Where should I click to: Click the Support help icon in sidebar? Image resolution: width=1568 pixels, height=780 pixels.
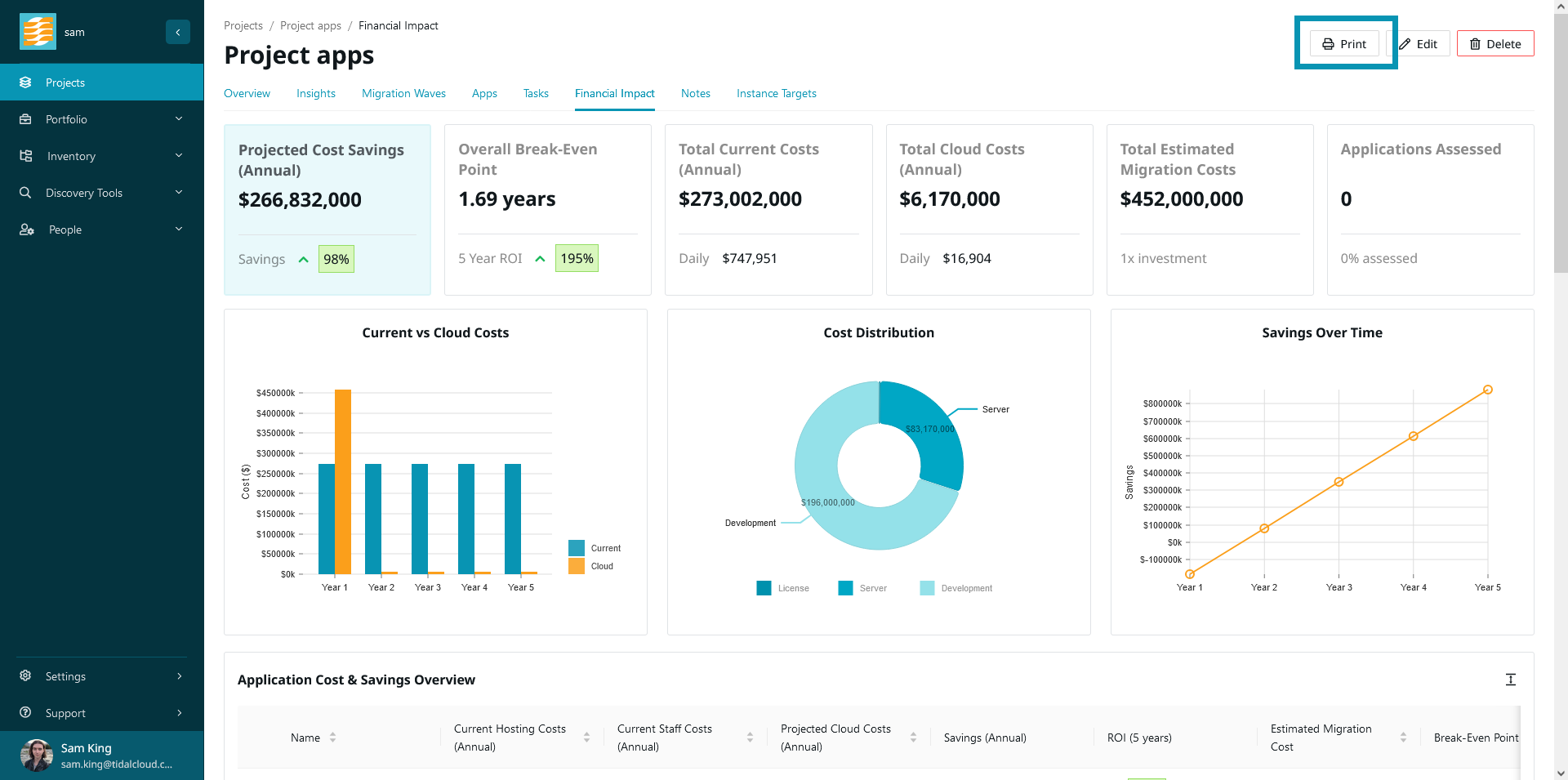pos(25,713)
